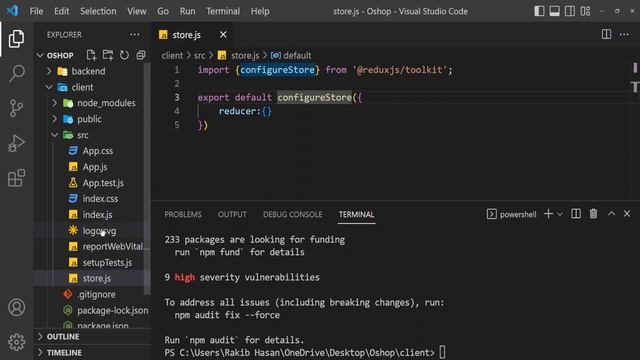Image resolution: width=640 pixels, height=360 pixels.
Task: Open Customize Layout button
Action: coord(585,11)
